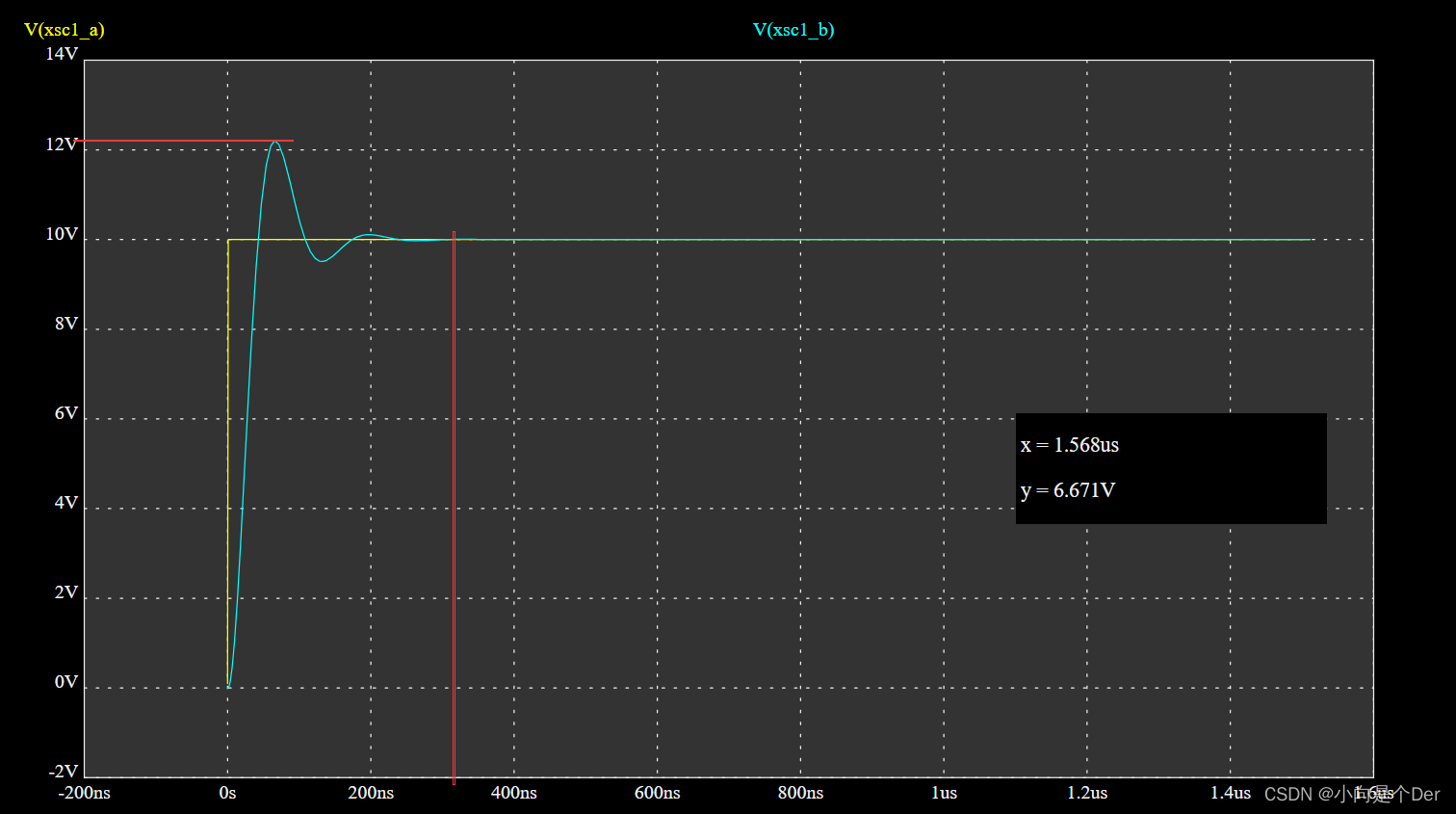Click the x = 1.568us cursor readout
This screenshot has height=814, width=1456.
[1070, 445]
